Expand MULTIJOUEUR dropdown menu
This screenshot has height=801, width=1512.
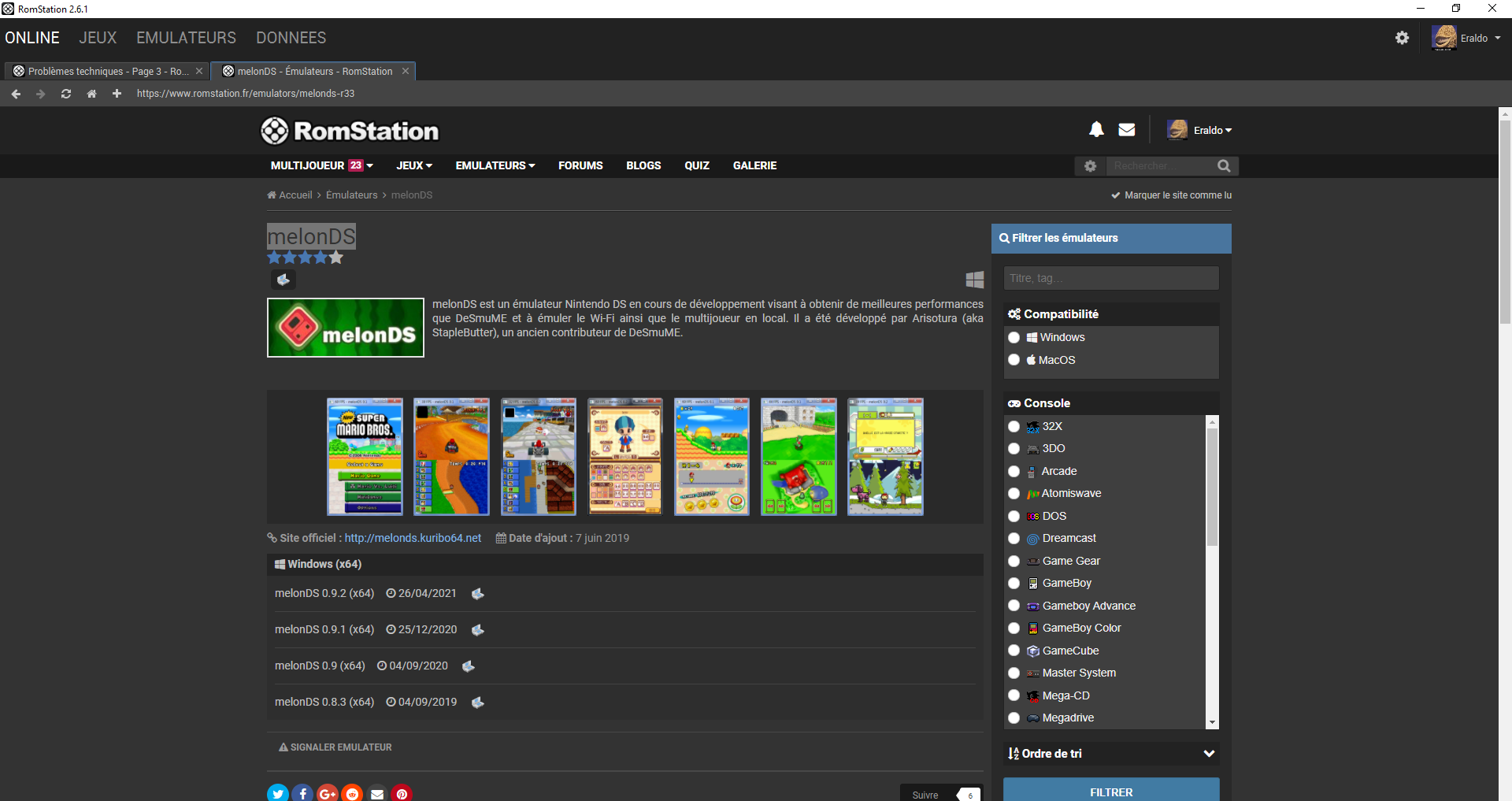pyautogui.click(x=322, y=165)
